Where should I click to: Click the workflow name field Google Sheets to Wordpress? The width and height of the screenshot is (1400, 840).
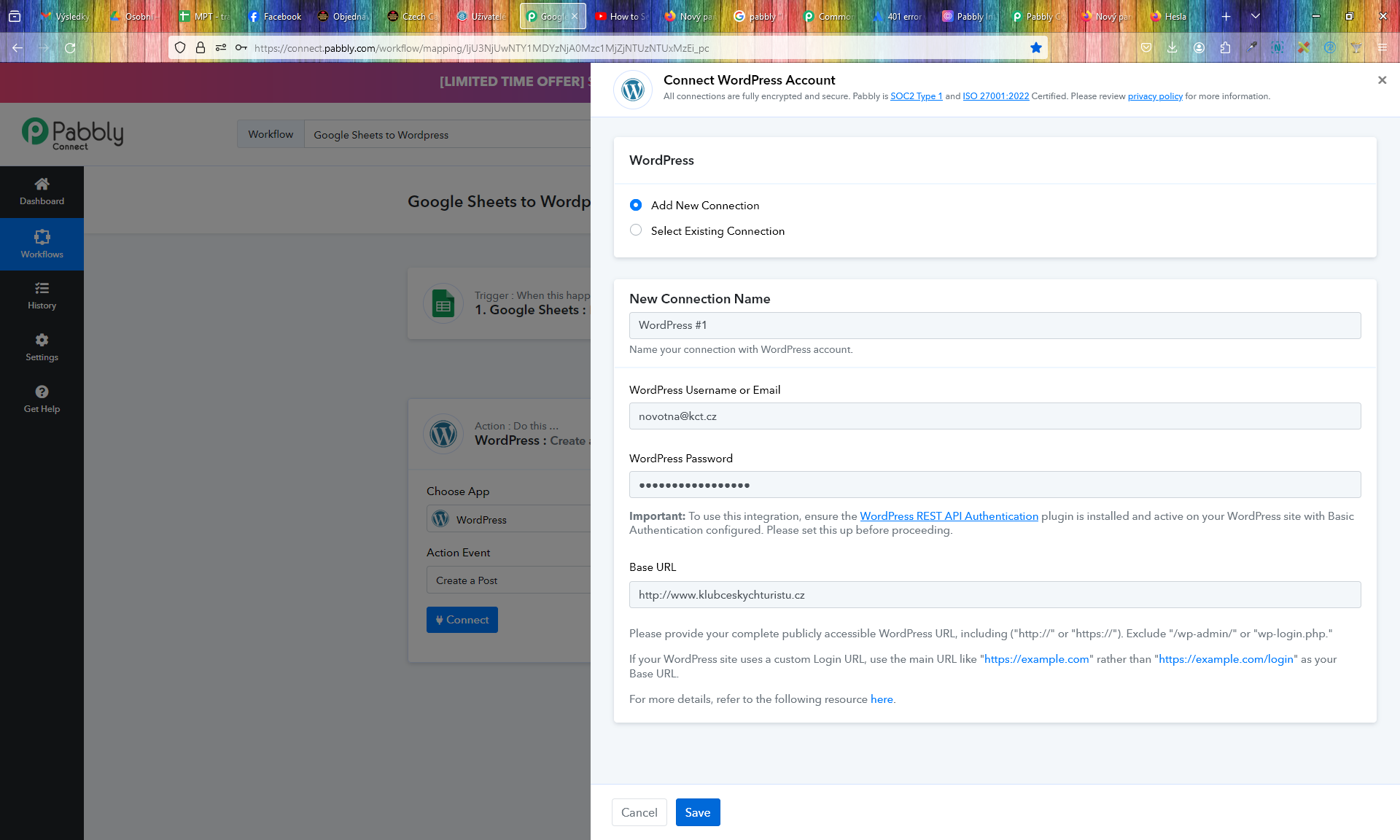(x=447, y=135)
